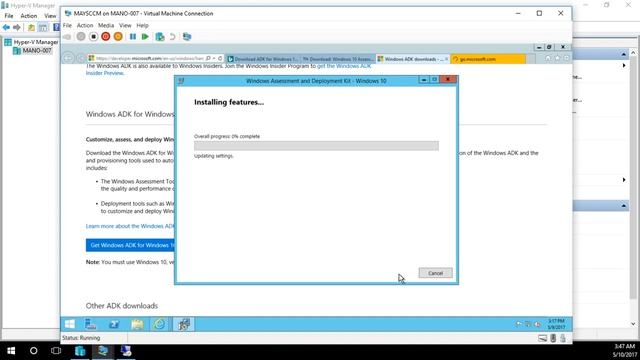Open Action menu in Virtual Machine Connection
This screenshot has width=640, height=360.
(x=85, y=25)
